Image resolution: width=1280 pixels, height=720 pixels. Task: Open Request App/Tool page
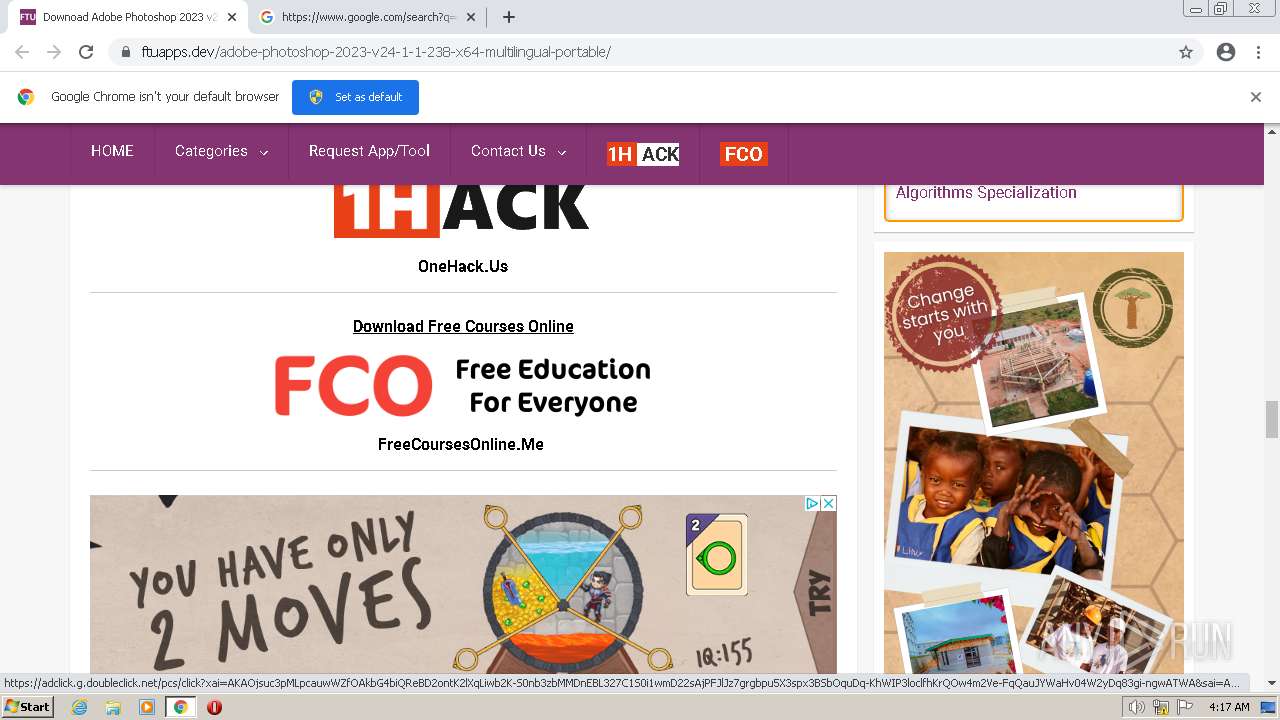[369, 151]
